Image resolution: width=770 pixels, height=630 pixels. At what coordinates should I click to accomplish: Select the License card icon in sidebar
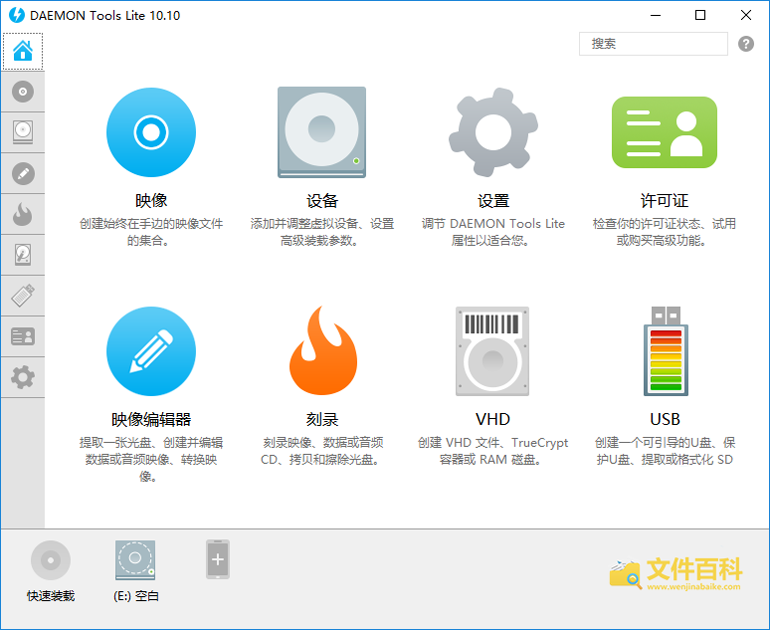(23, 336)
